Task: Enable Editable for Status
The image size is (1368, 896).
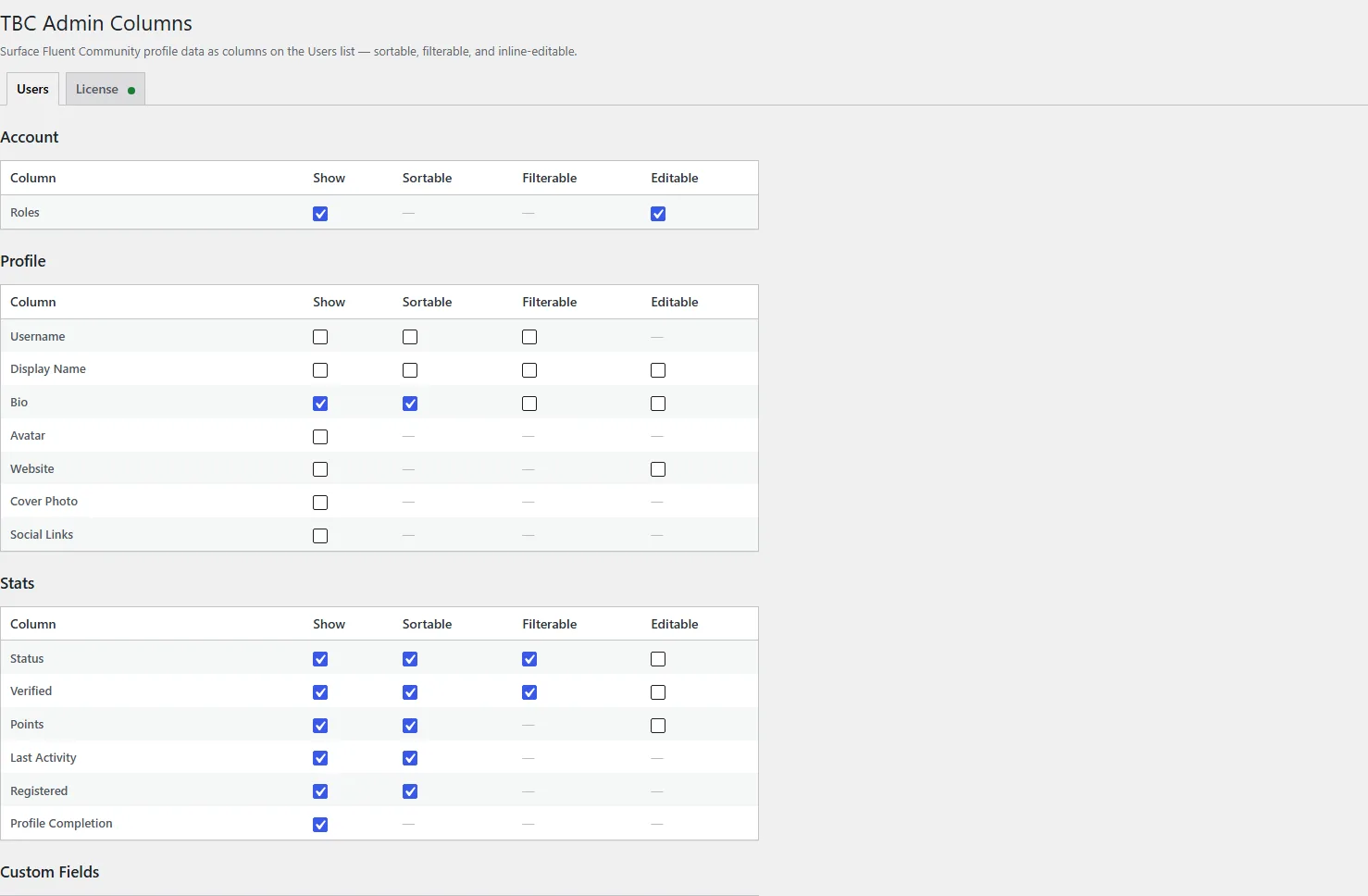Action: [x=658, y=659]
